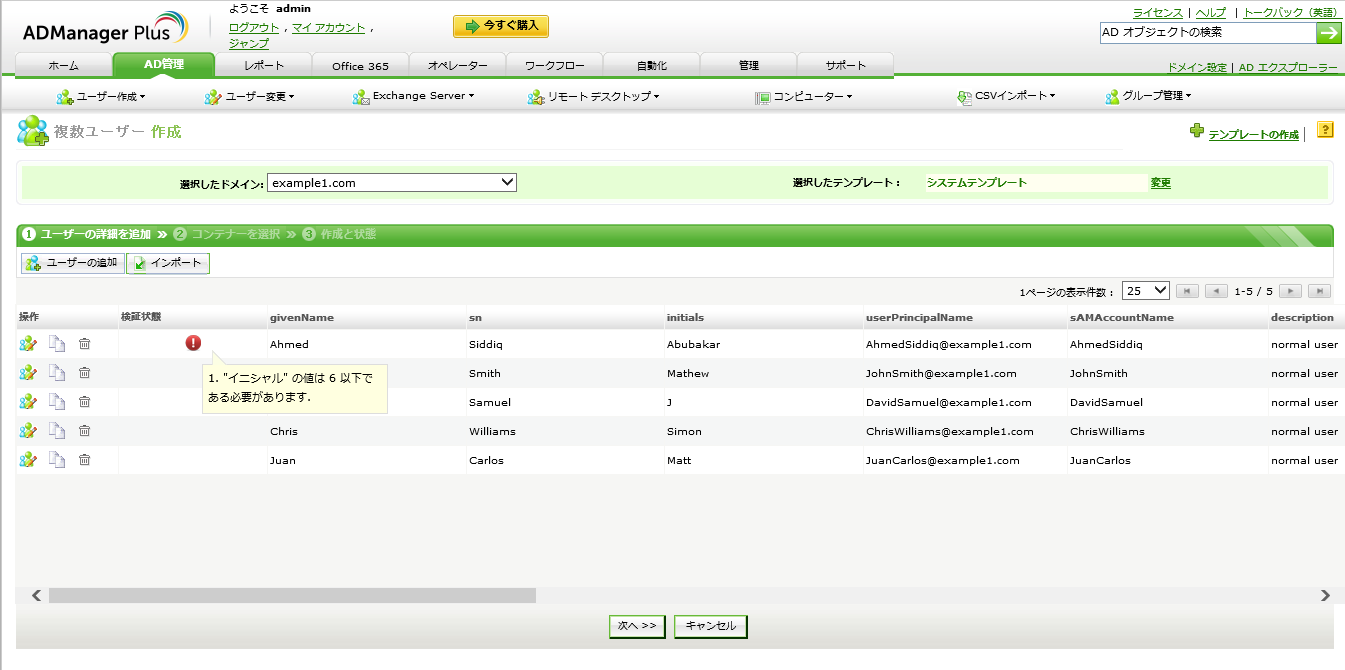Open the ドメイン設定 link
Image resolution: width=1345 pixels, height=670 pixels.
click(x=1197, y=68)
